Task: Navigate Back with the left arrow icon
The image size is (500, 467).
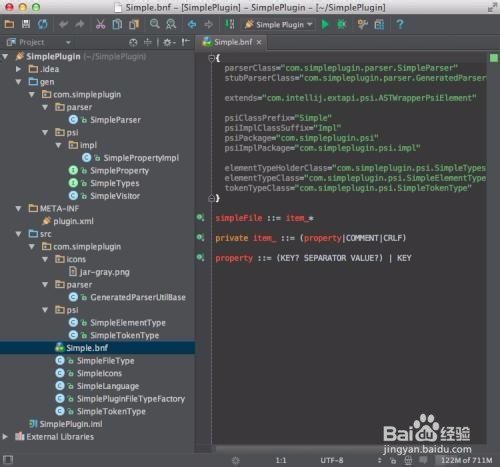Action: (192, 24)
